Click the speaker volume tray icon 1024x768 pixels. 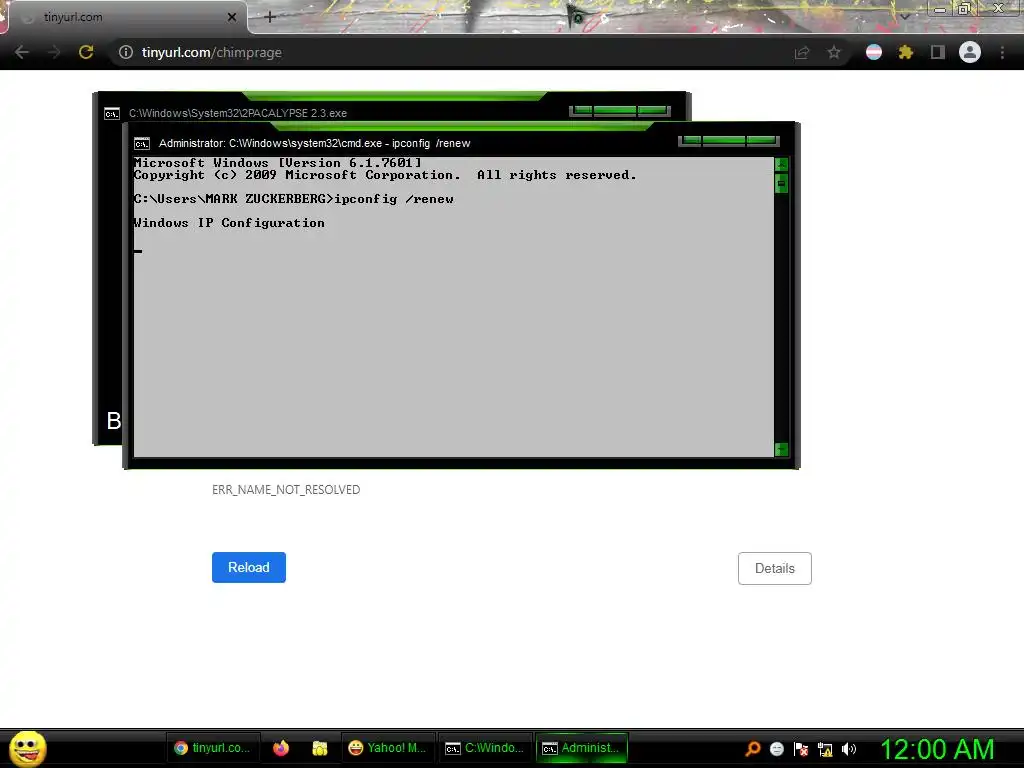848,749
